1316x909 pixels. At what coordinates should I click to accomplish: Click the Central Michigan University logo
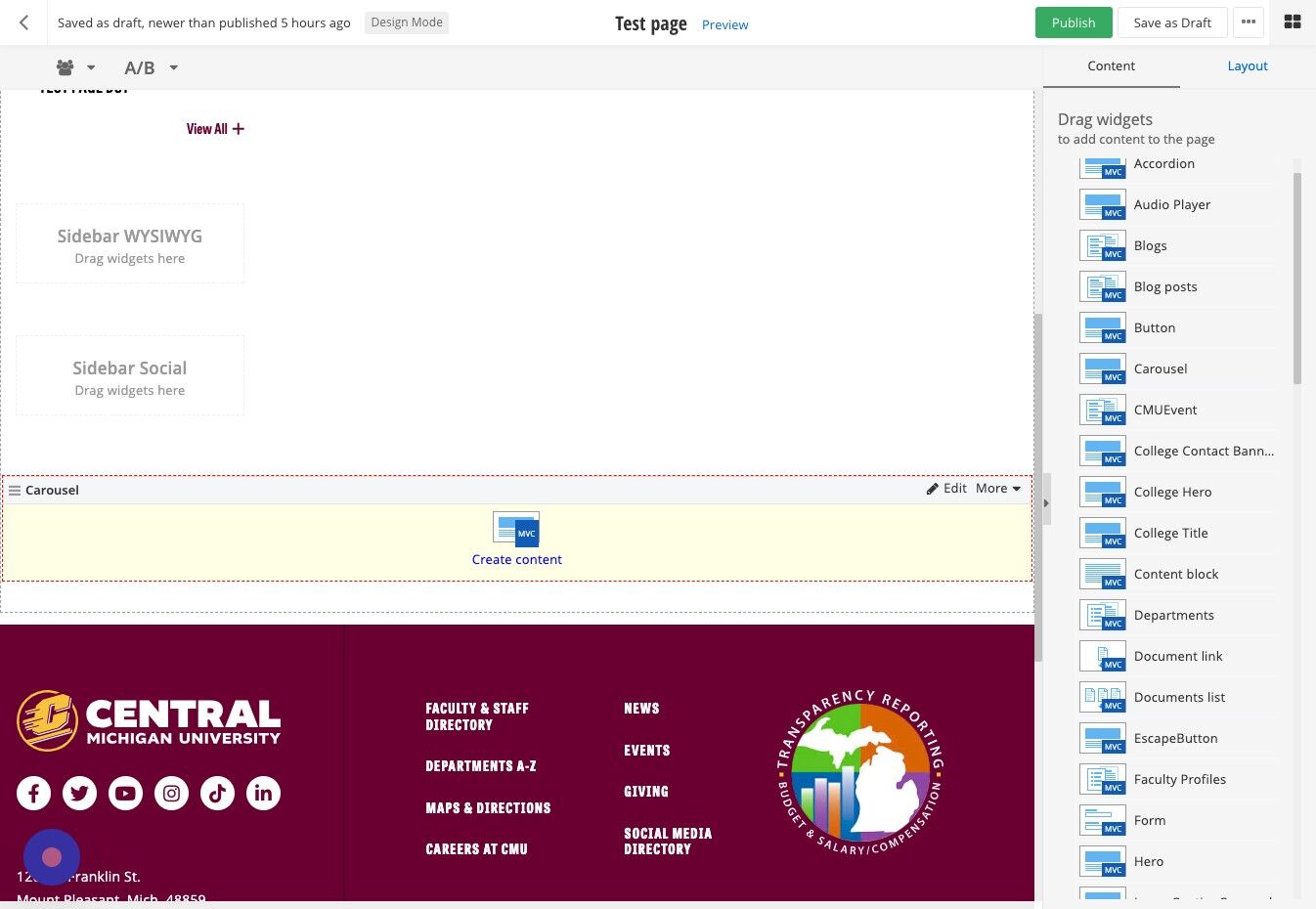point(149,721)
